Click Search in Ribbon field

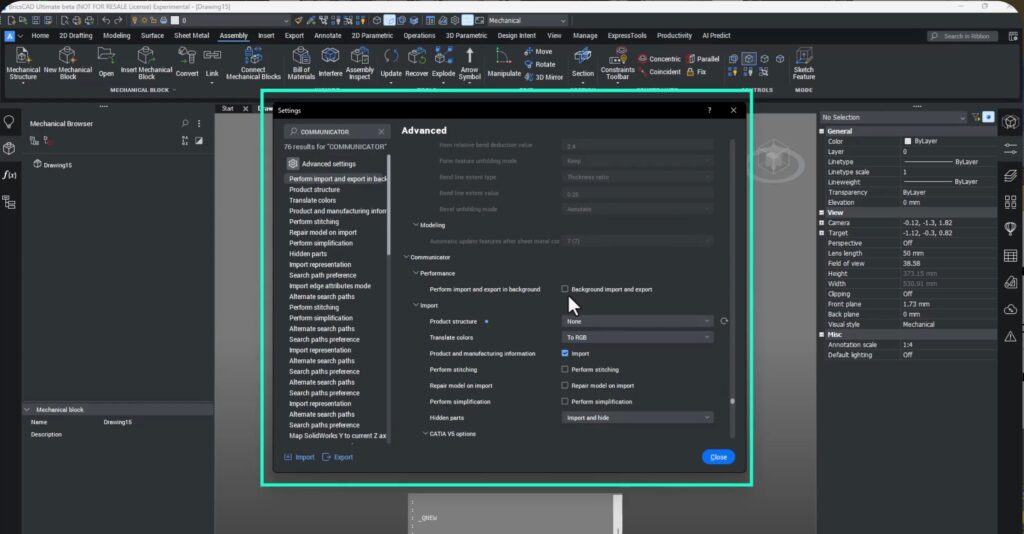coord(963,36)
